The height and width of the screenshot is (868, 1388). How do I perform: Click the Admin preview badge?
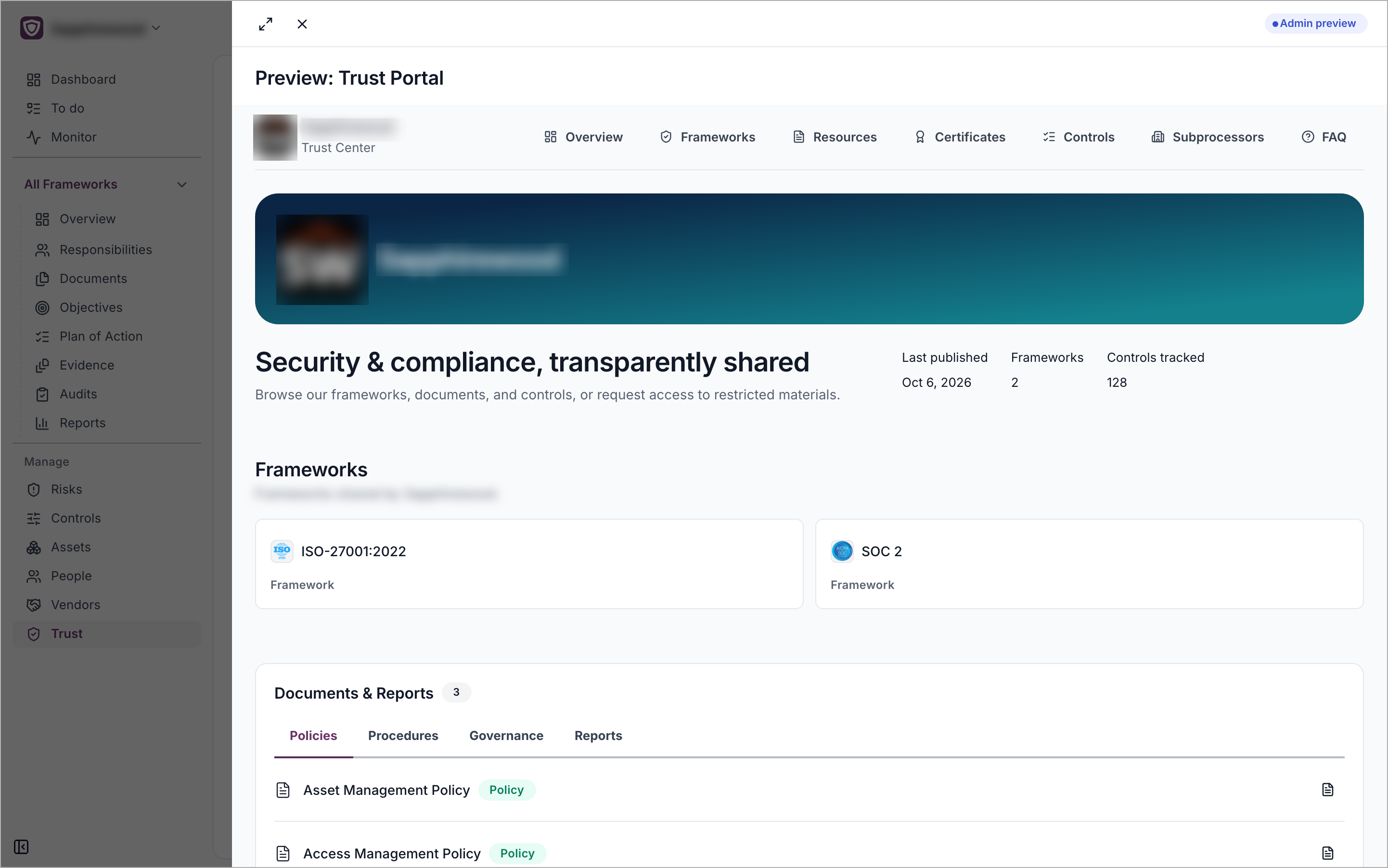coord(1316,24)
